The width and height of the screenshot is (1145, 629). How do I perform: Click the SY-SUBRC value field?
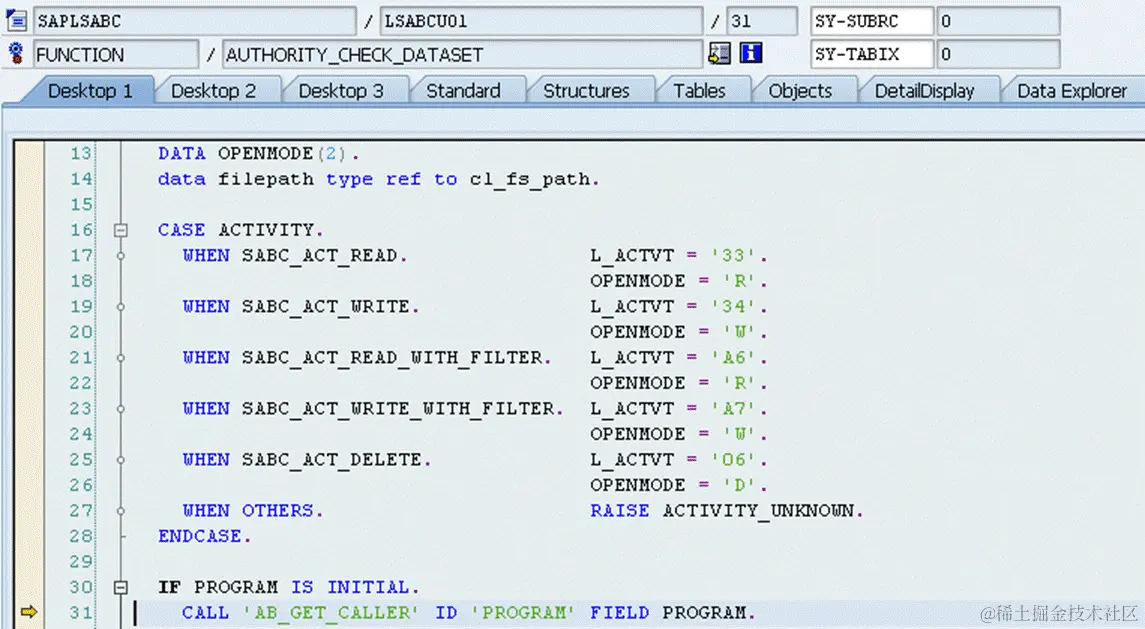pyautogui.click(x=998, y=21)
